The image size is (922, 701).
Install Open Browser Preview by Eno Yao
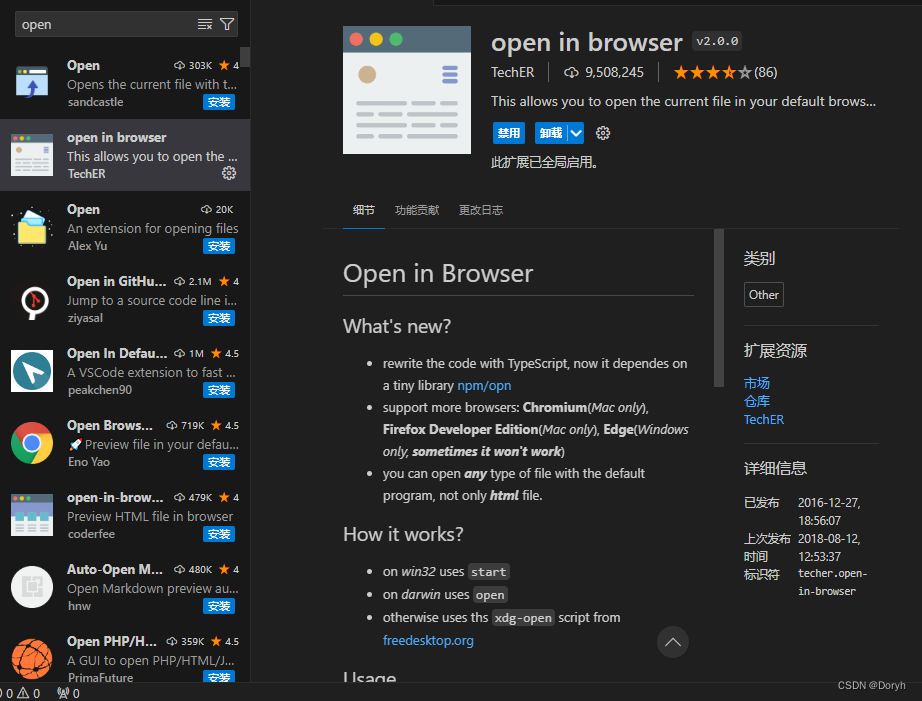click(219, 462)
